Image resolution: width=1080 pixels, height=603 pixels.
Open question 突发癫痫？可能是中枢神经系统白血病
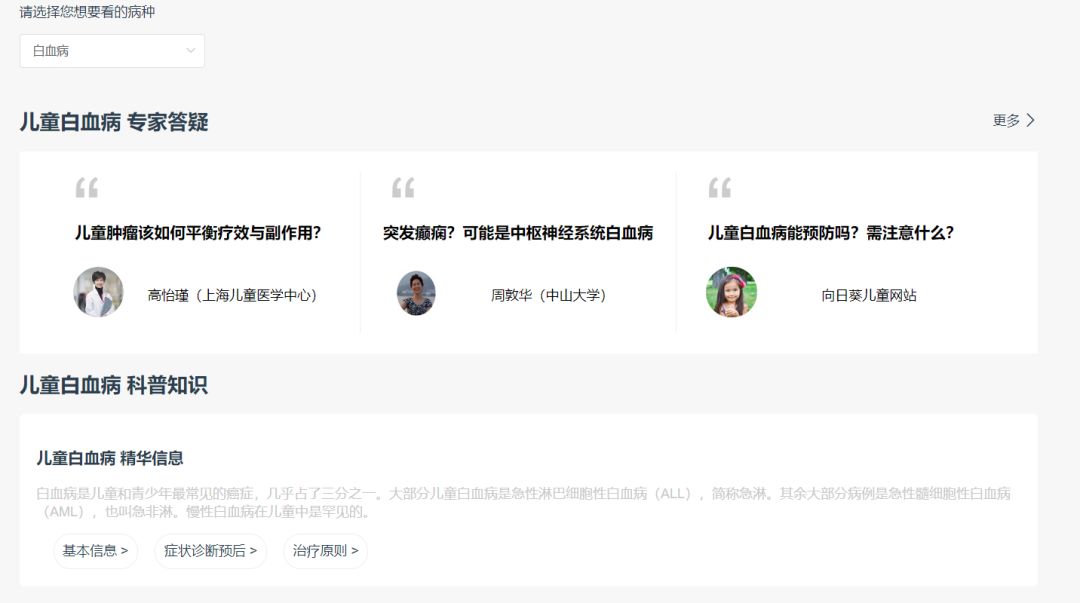[521, 232]
